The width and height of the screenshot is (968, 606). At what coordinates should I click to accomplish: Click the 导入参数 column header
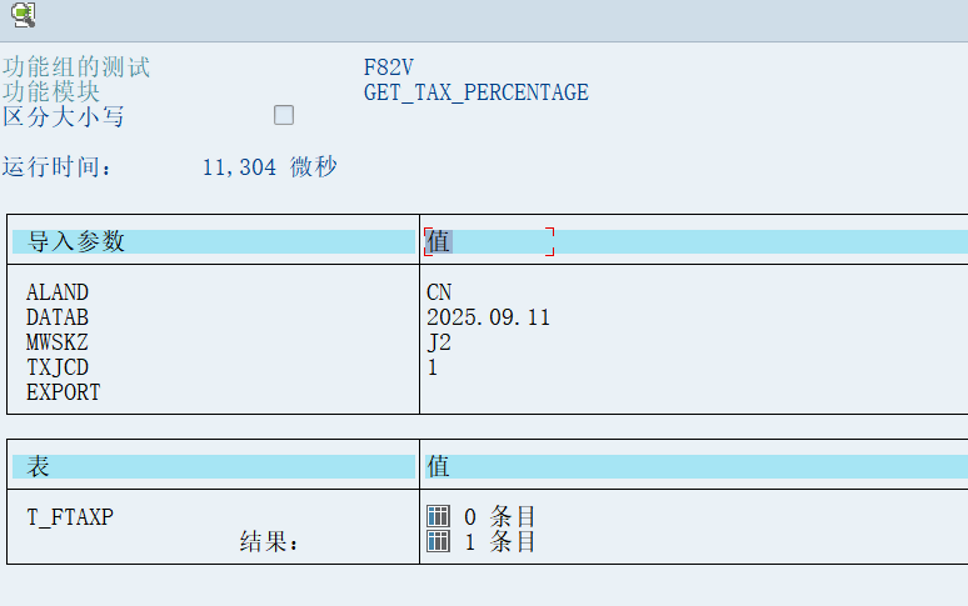point(77,241)
